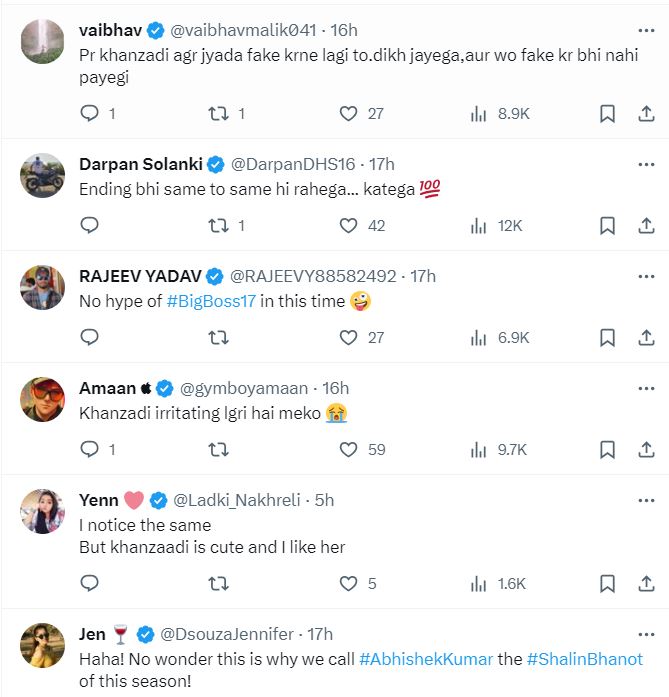
Task: Like RAJEEV YADAV's tweet
Action: (x=348, y=338)
